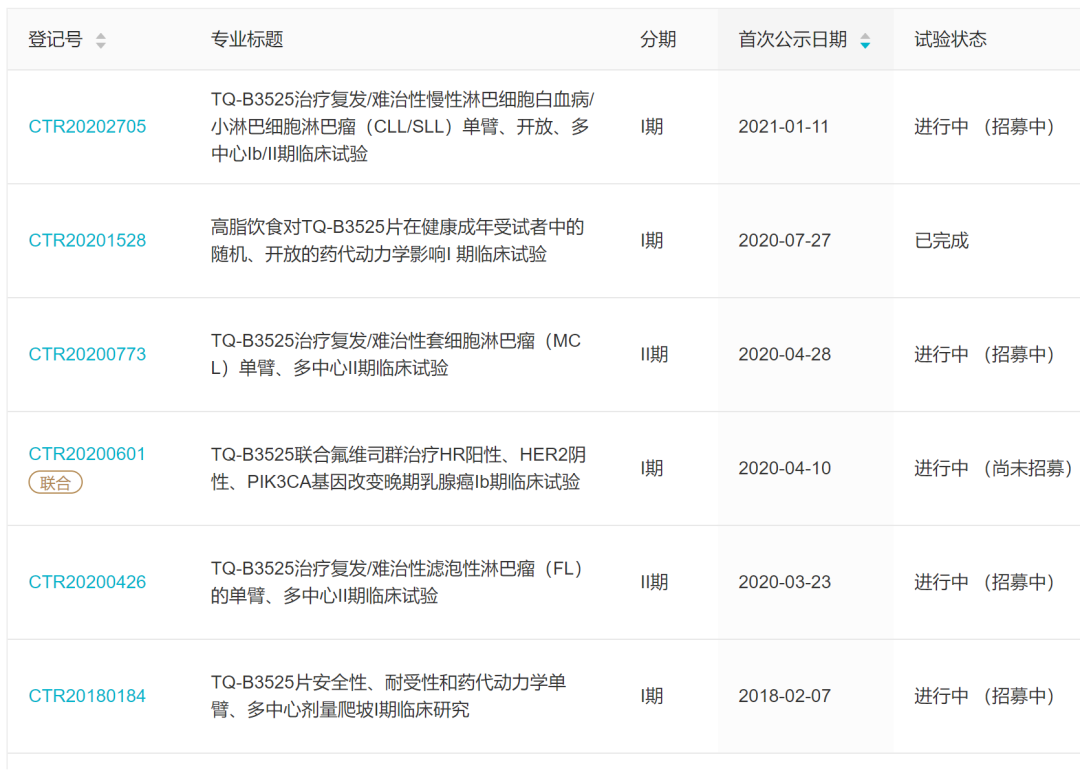The height and width of the screenshot is (770, 1080).
Task: Select title about 套细胞淋巴瘤 (MCL) trial
Action: pos(396,354)
